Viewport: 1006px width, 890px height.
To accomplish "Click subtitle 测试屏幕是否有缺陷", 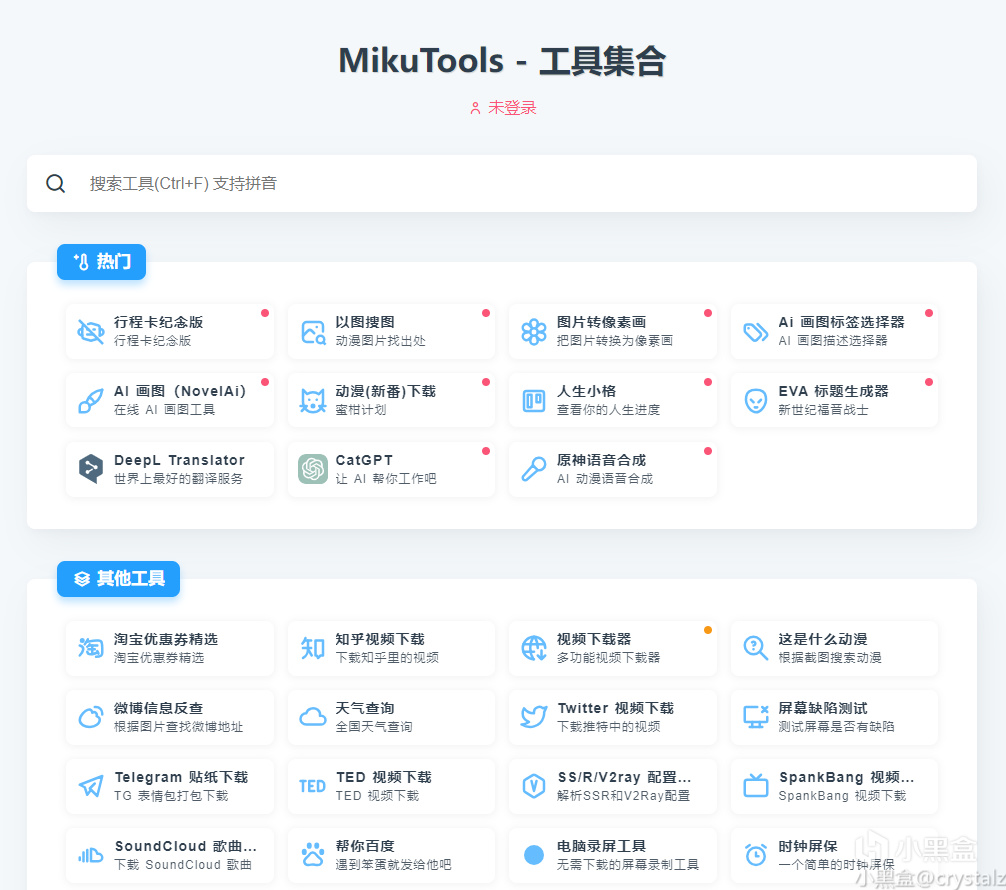I will pos(836,726).
